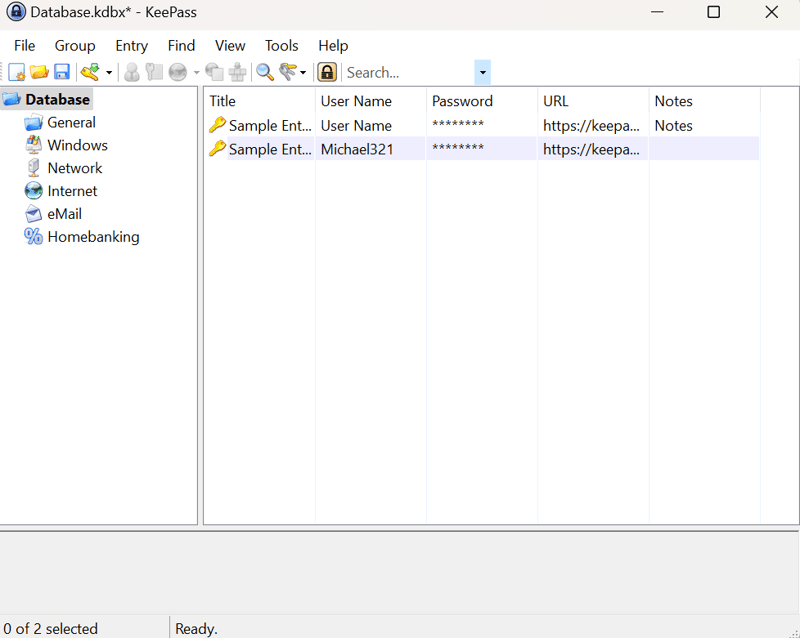Screen dimensions: 800x638
Task: Click the Show Entries keys icon
Action: point(288,72)
